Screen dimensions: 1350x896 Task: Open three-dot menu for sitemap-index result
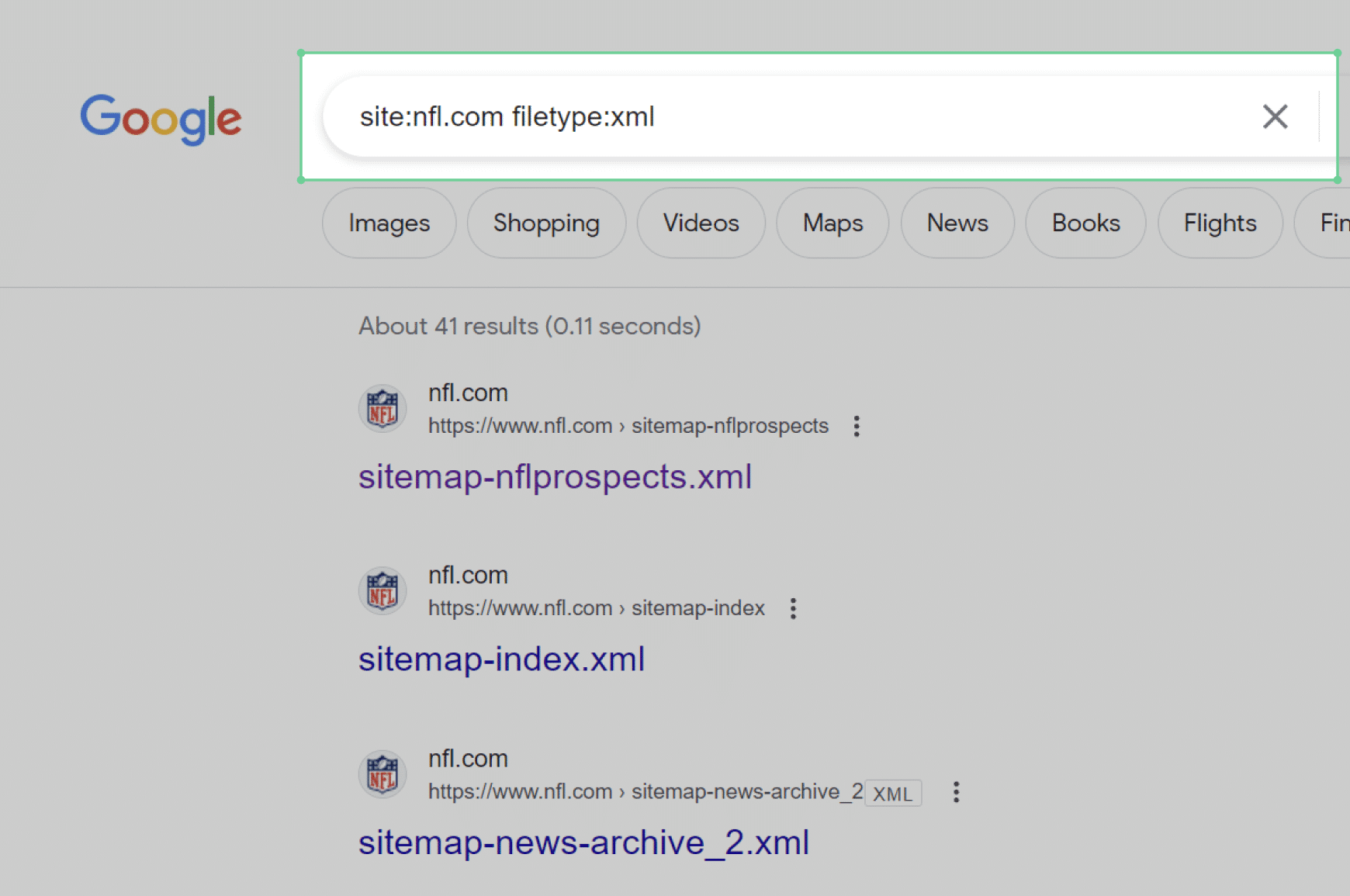click(793, 608)
